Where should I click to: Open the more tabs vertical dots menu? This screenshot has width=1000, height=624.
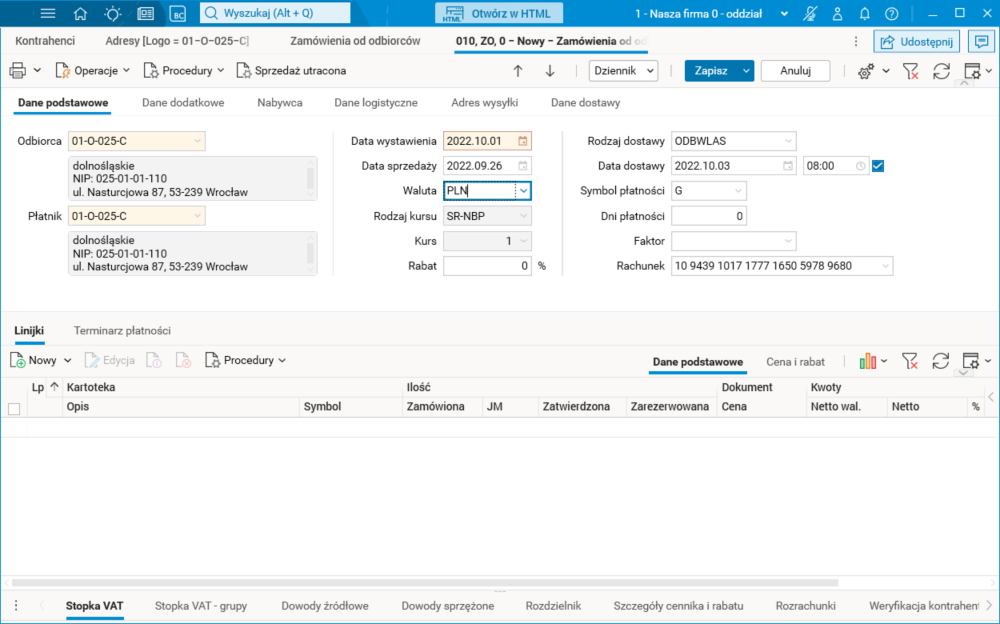click(856, 41)
